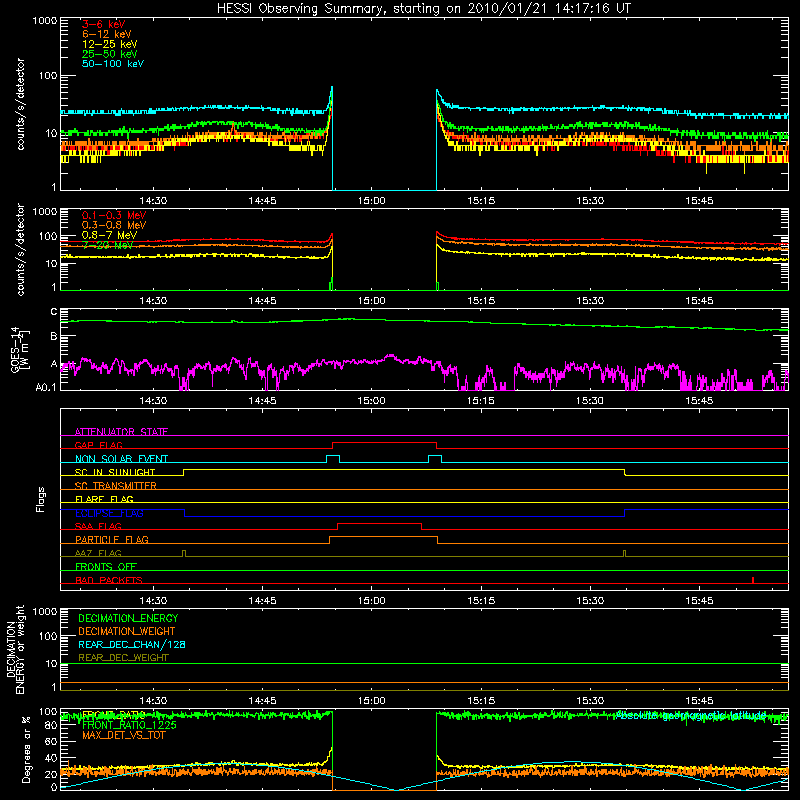
Task: Click the 0.8-7 MeV legend label
Action: coord(109,235)
